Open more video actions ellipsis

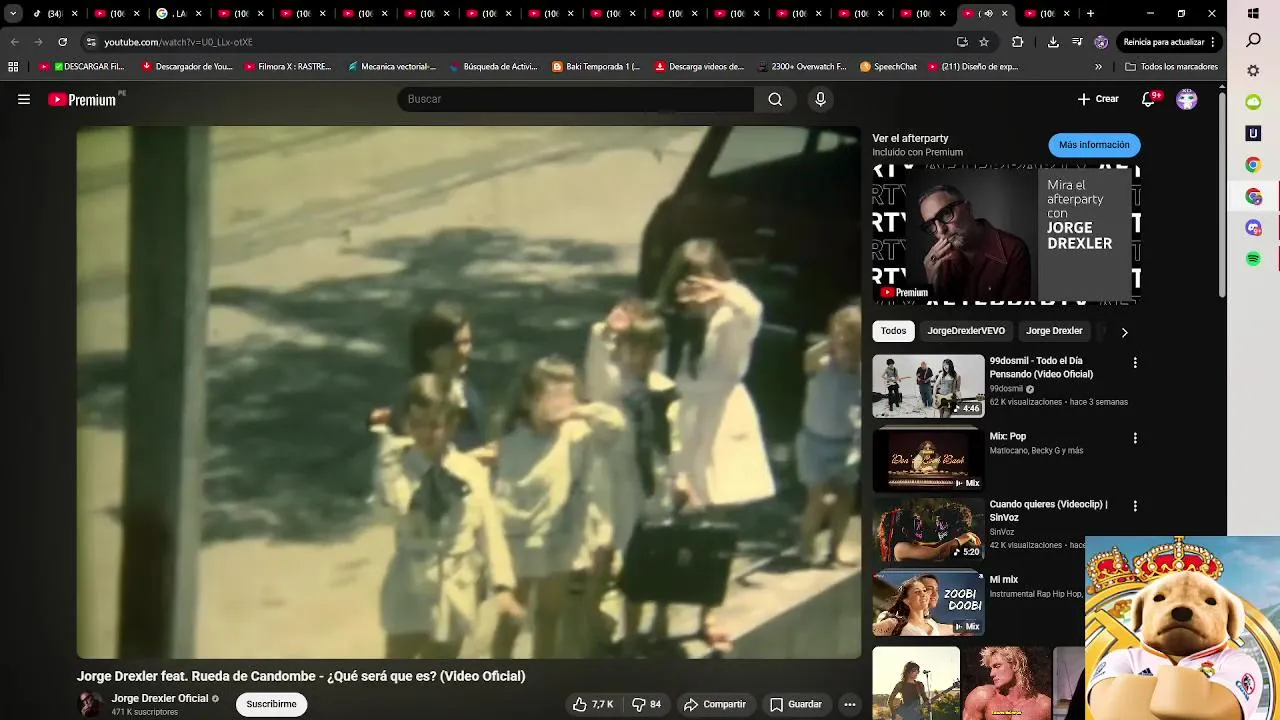849,704
